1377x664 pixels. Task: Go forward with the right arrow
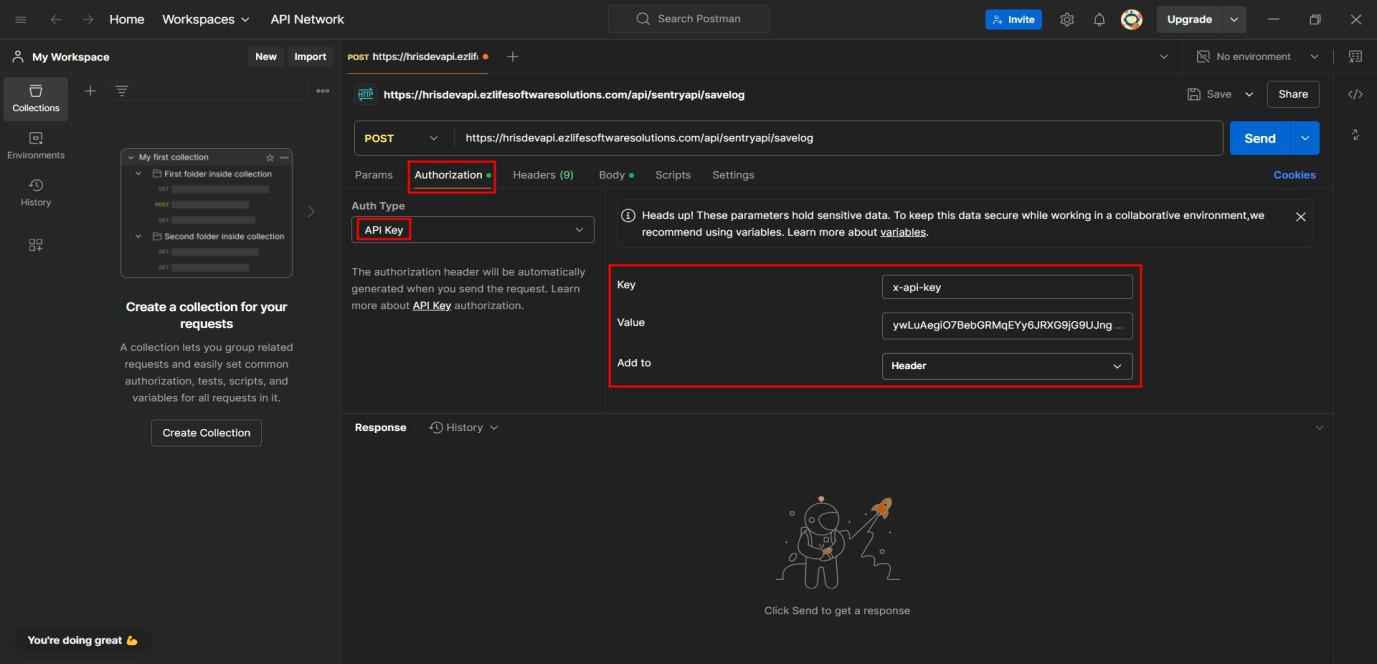click(x=88, y=19)
